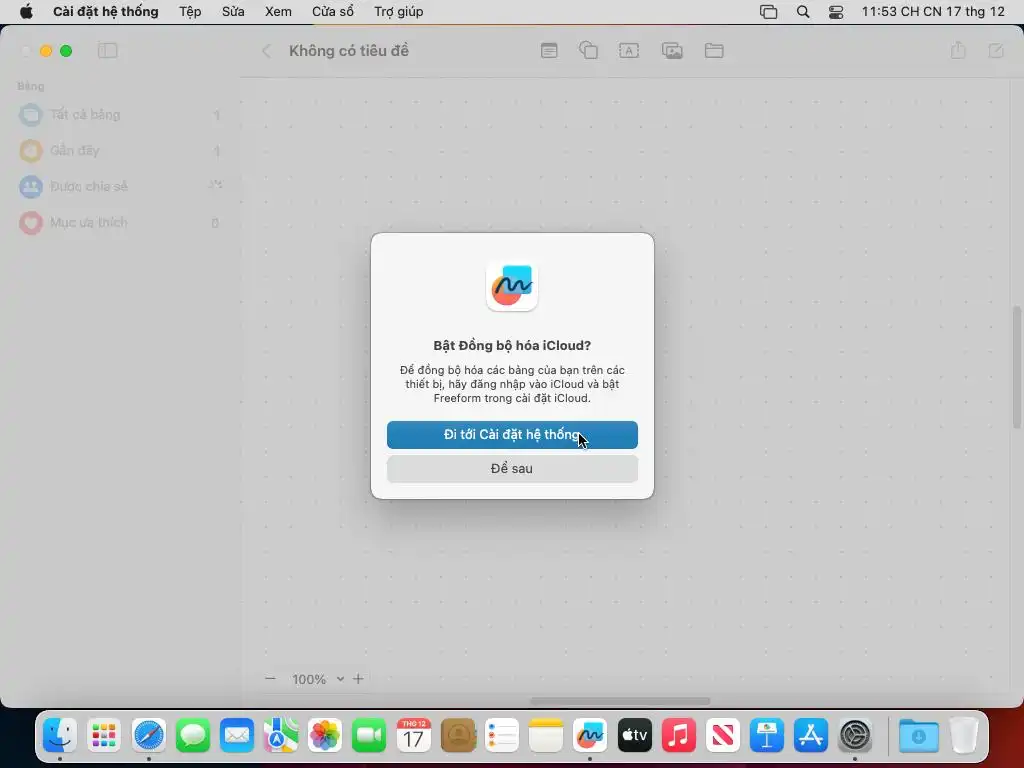Viewport: 1024px width, 768px height.
Task: Add a text box from toolbar
Action: tap(629, 51)
